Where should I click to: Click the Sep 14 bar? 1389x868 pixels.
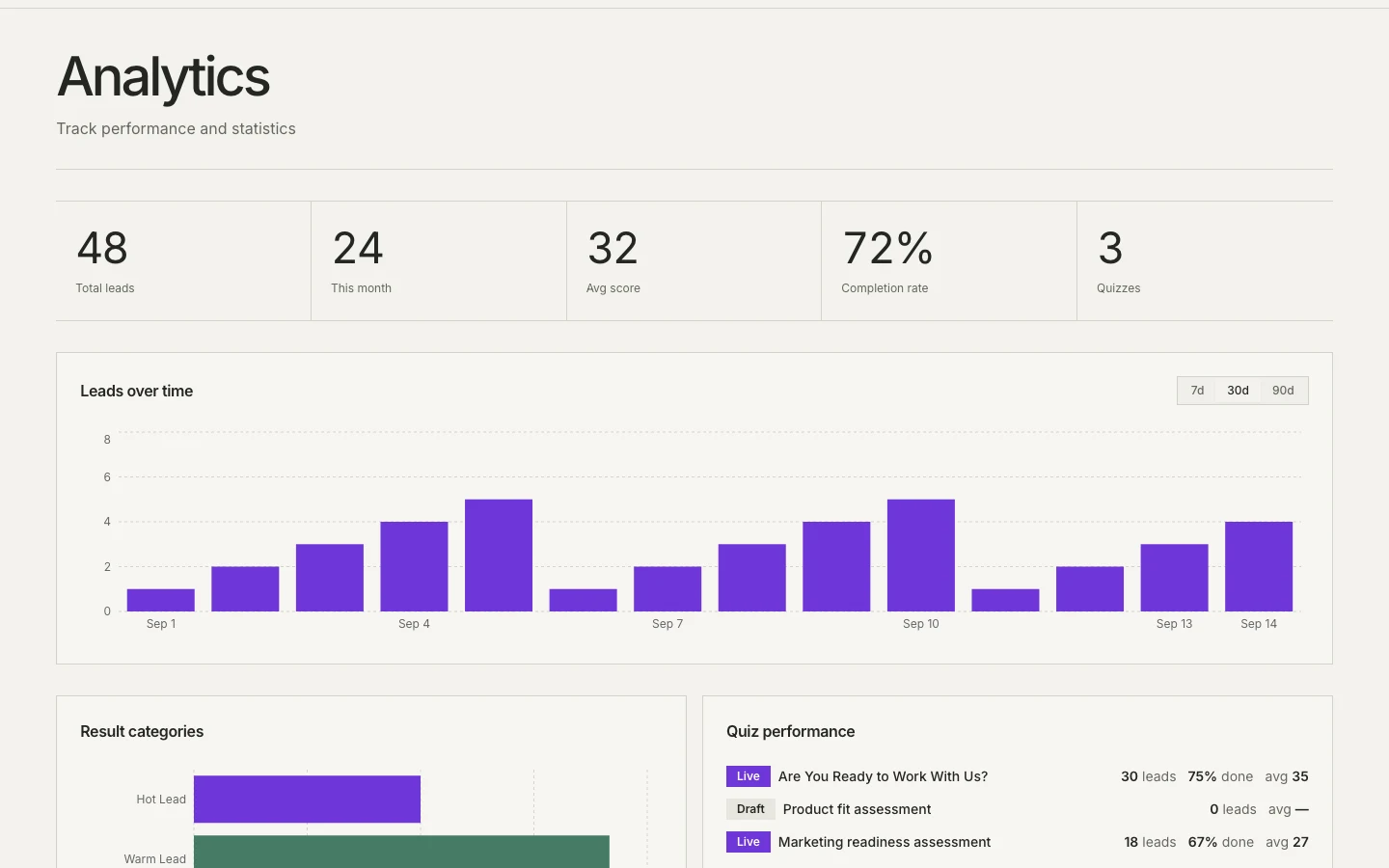[1259, 566]
